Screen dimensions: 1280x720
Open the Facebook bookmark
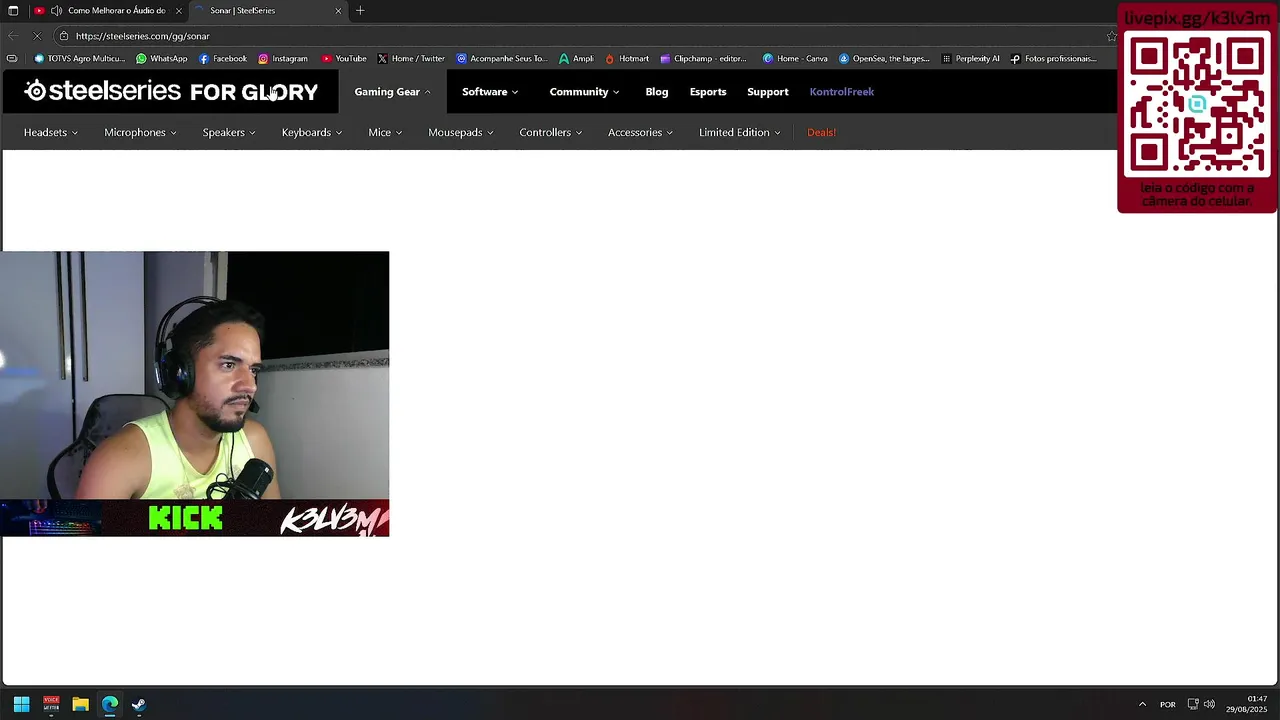click(x=223, y=58)
